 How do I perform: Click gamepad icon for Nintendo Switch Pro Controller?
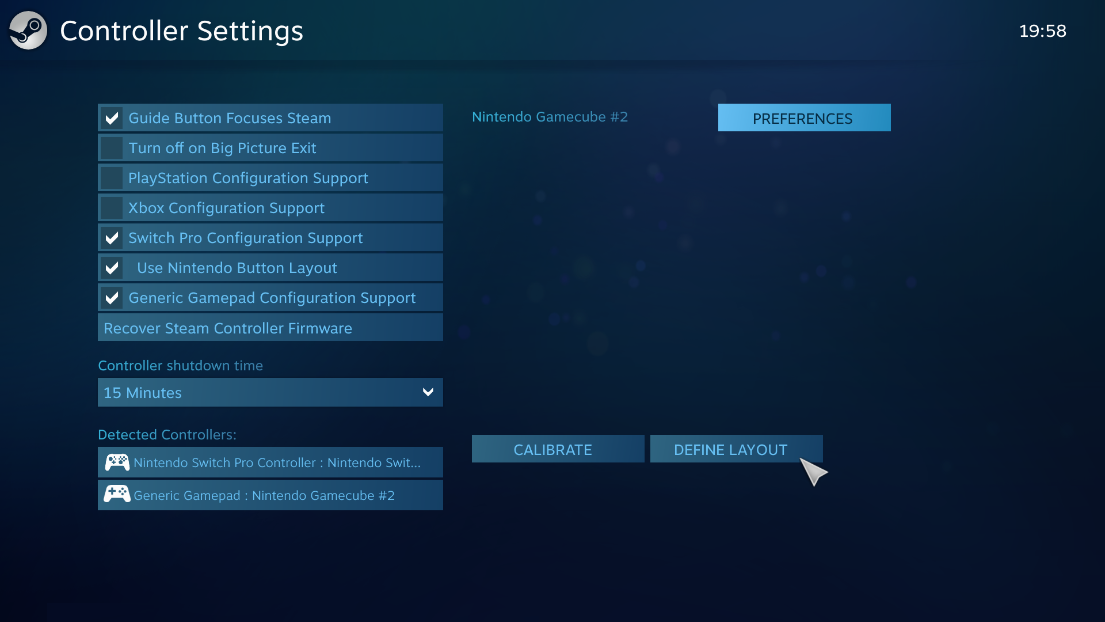point(117,463)
